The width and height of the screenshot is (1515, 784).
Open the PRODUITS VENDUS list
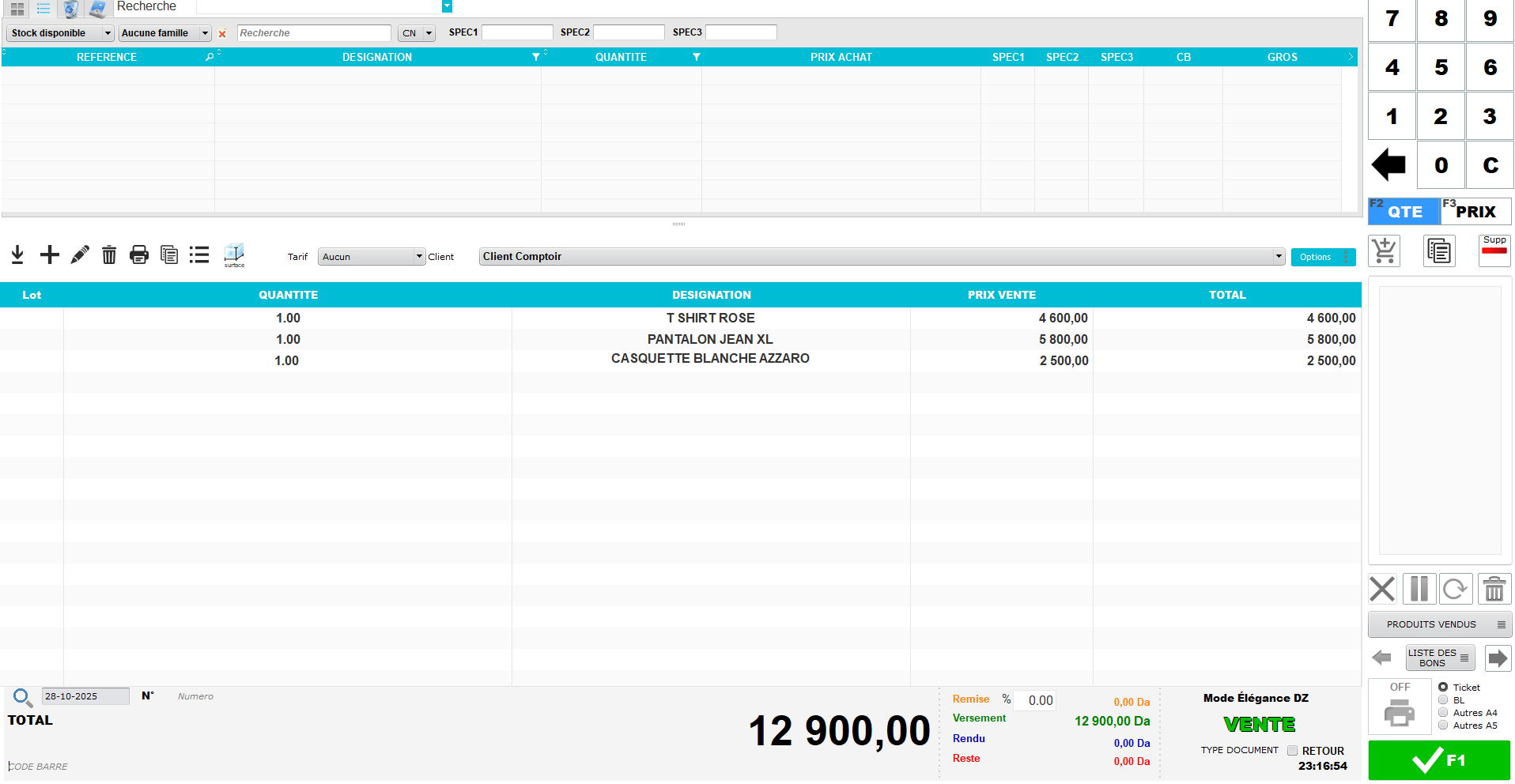(1439, 624)
